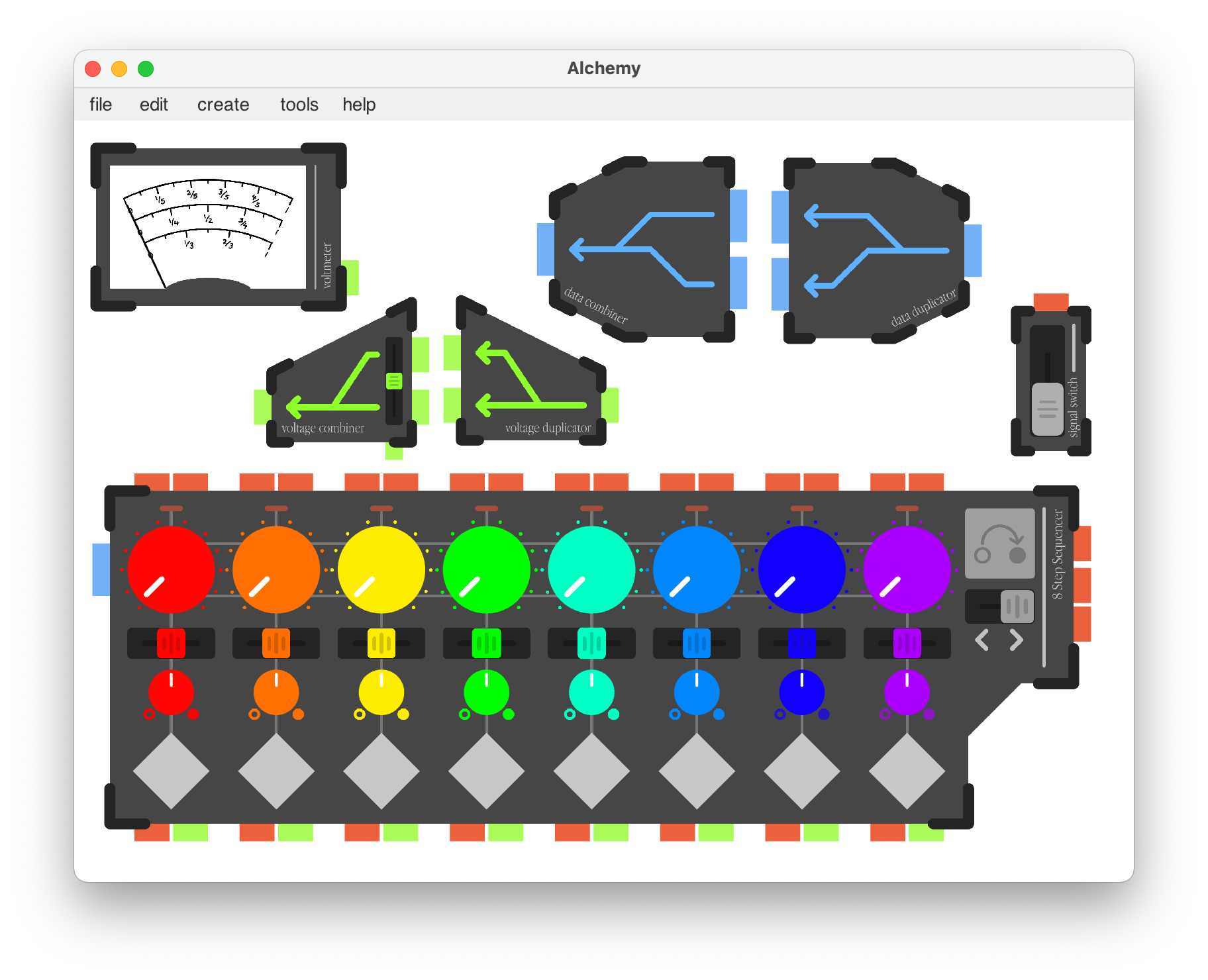The height and width of the screenshot is (980, 1208).
Task: Click the sequencer right chevron arrow
Action: [x=1016, y=640]
